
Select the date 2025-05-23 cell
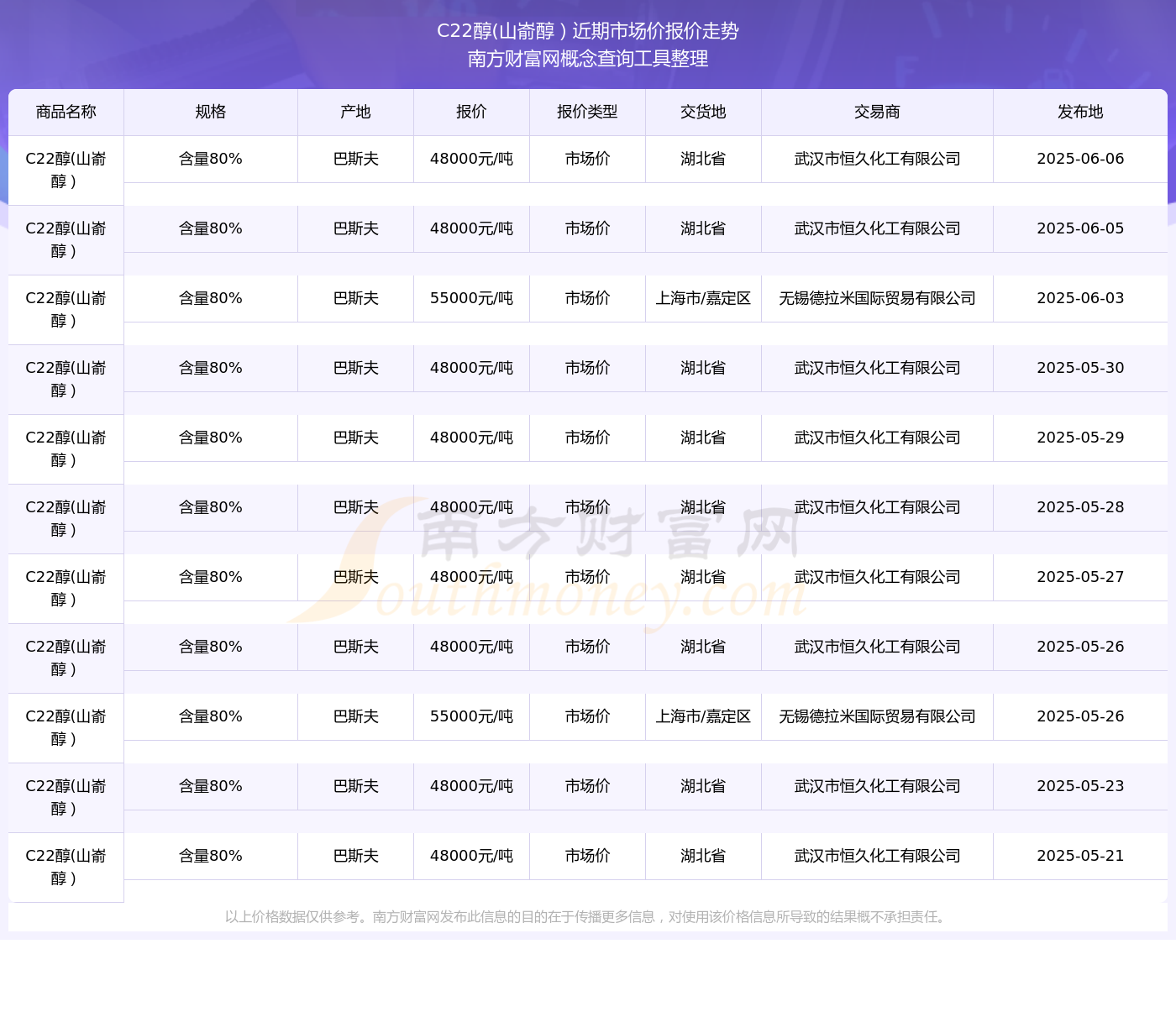[1080, 786]
